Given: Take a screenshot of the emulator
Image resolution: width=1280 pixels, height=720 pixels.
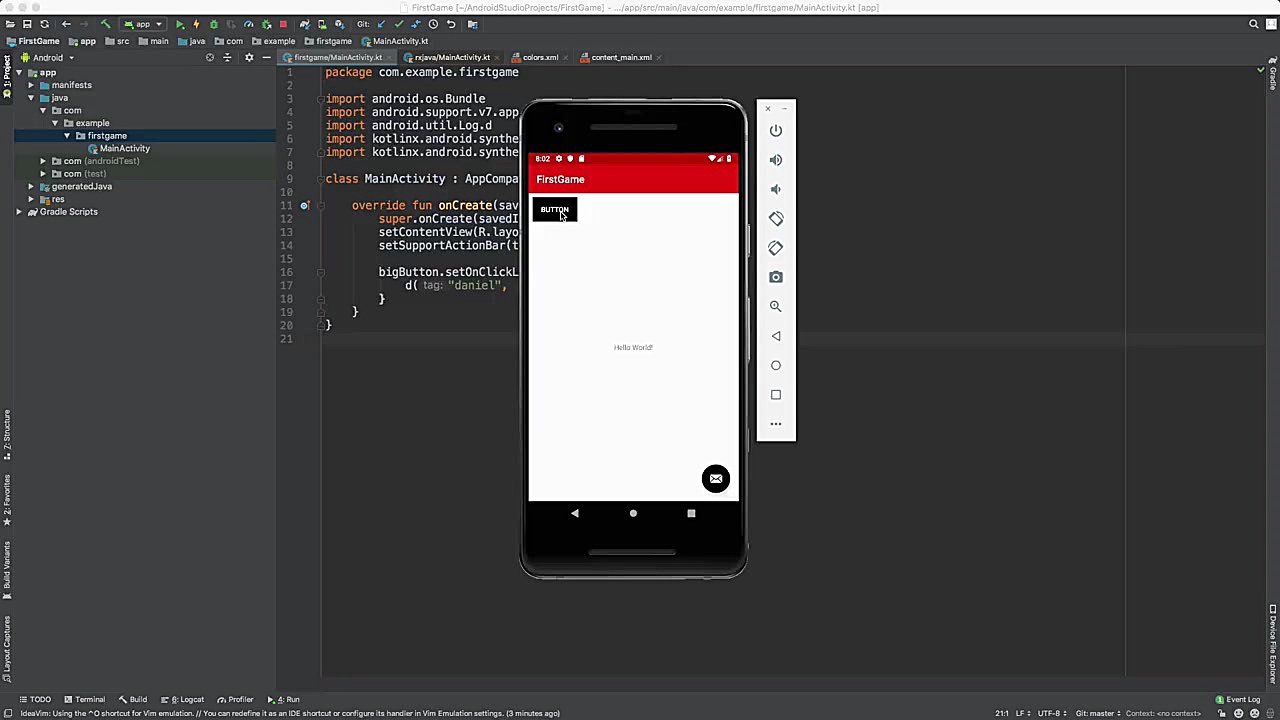Looking at the screenshot, I should (x=776, y=277).
